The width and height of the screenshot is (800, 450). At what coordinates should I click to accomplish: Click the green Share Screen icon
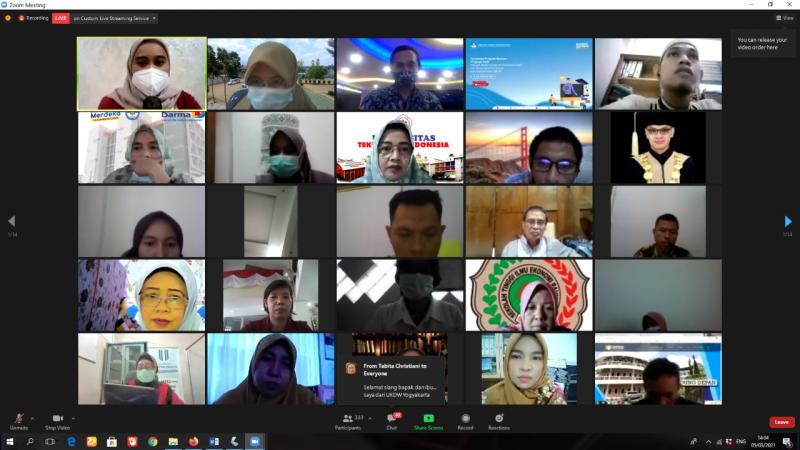[x=428, y=419]
